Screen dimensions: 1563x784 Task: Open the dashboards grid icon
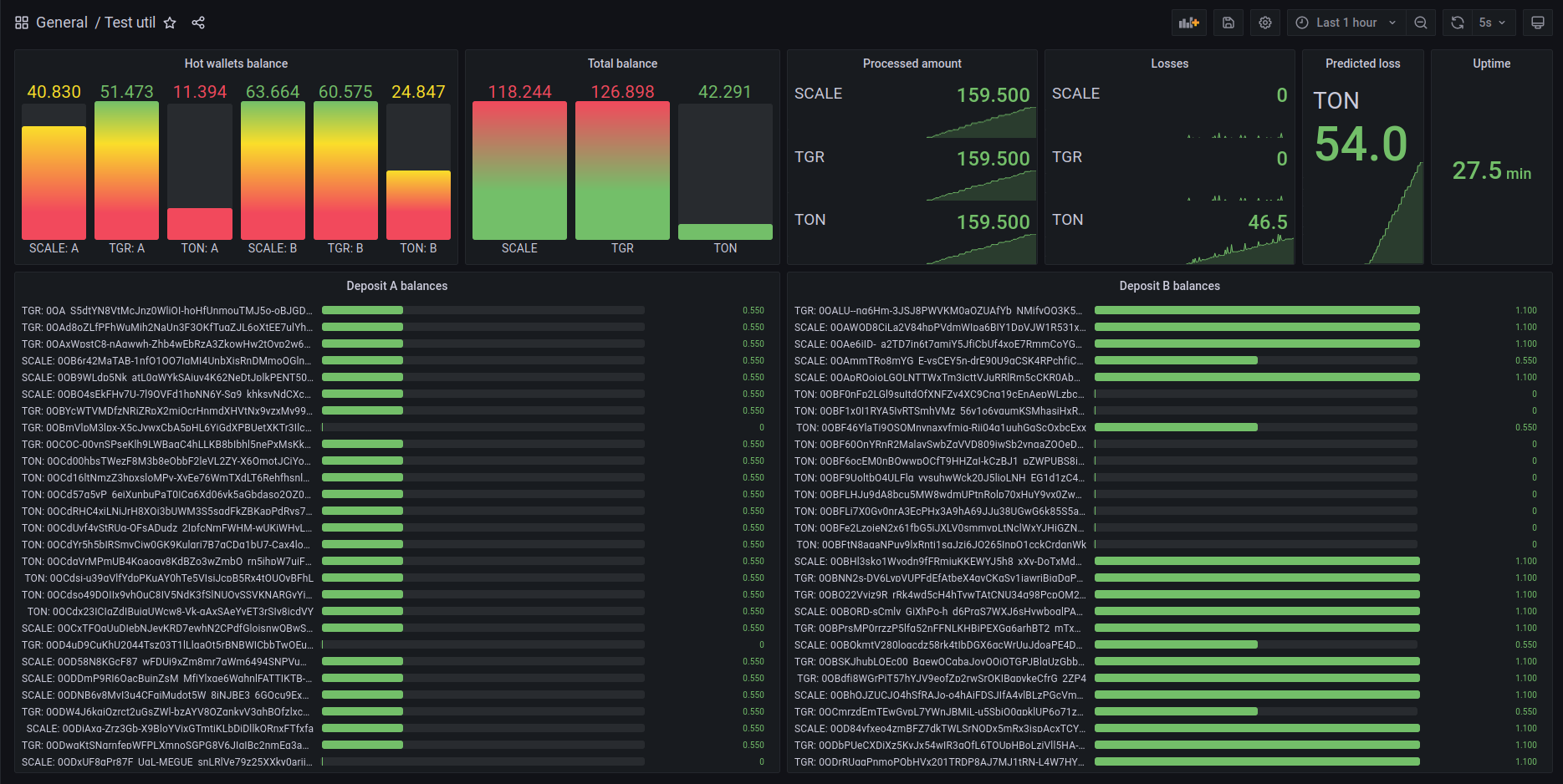click(x=22, y=23)
